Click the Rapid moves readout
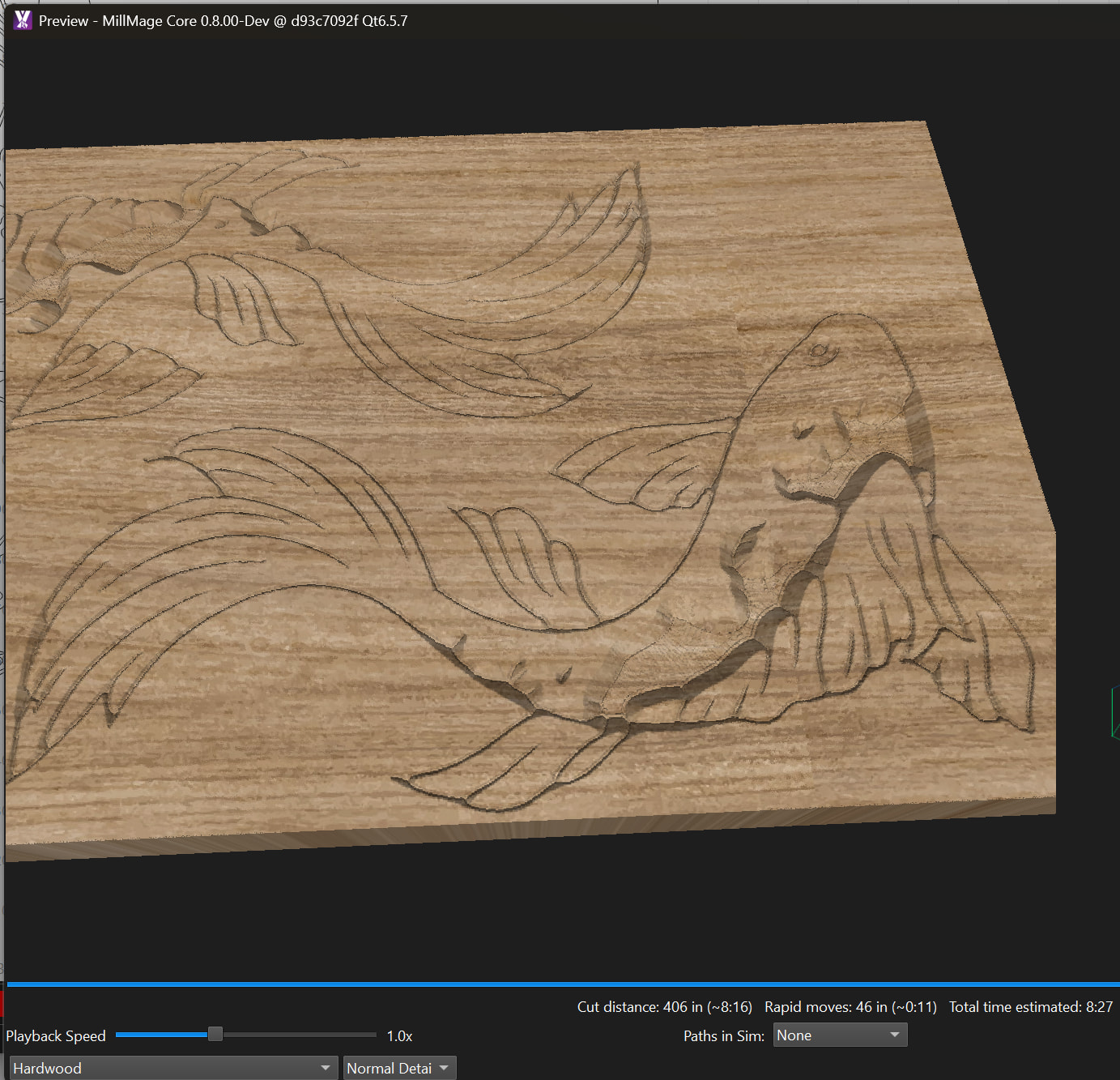The height and width of the screenshot is (1080, 1120). click(x=850, y=1007)
